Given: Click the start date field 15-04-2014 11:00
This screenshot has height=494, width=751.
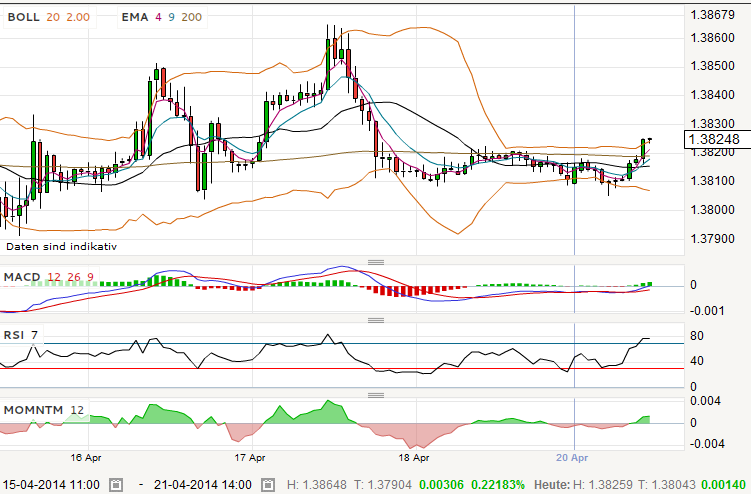Looking at the screenshot, I should coord(52,485).
